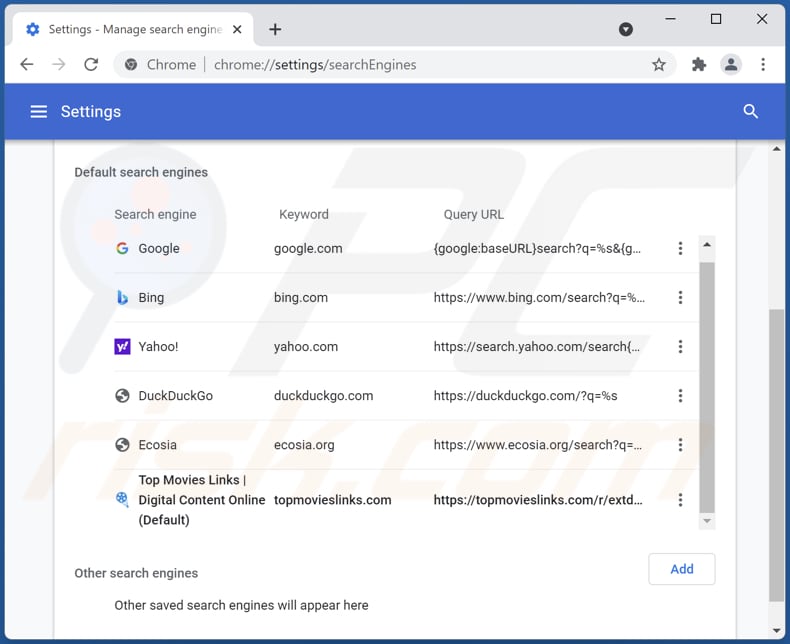Click the Other search engines heading

point(136,573)
